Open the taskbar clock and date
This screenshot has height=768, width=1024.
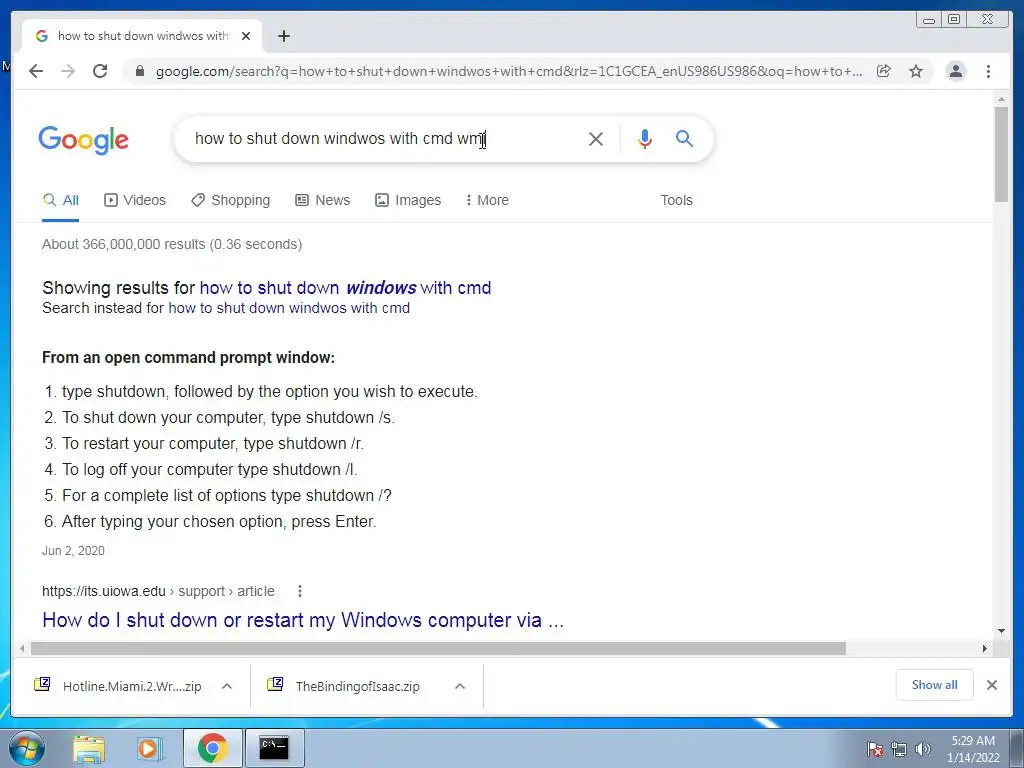click(x=973, y=749)
